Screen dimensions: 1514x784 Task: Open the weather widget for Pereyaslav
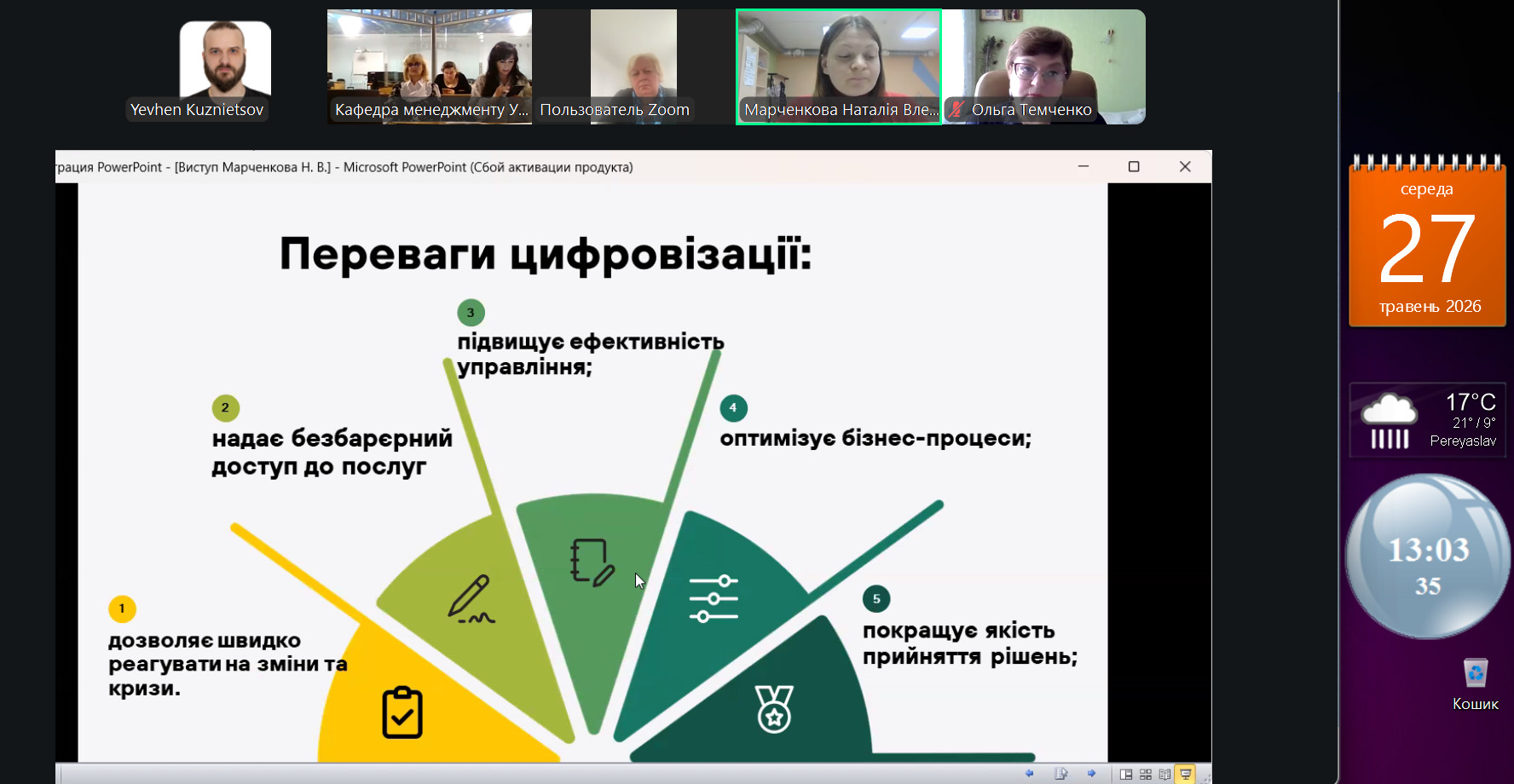pos(1428,421)
